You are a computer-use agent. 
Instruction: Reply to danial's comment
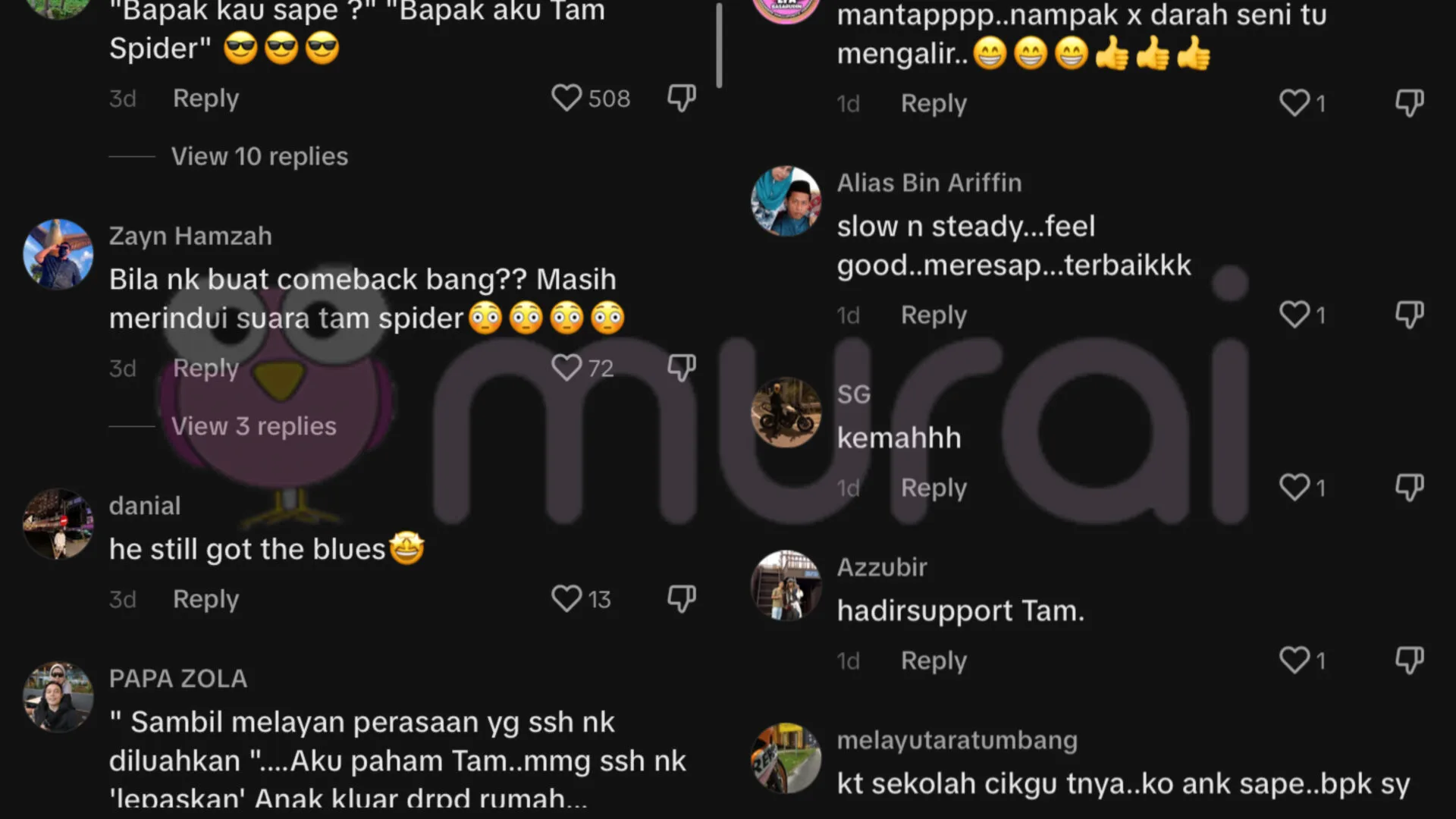point(206,599)
